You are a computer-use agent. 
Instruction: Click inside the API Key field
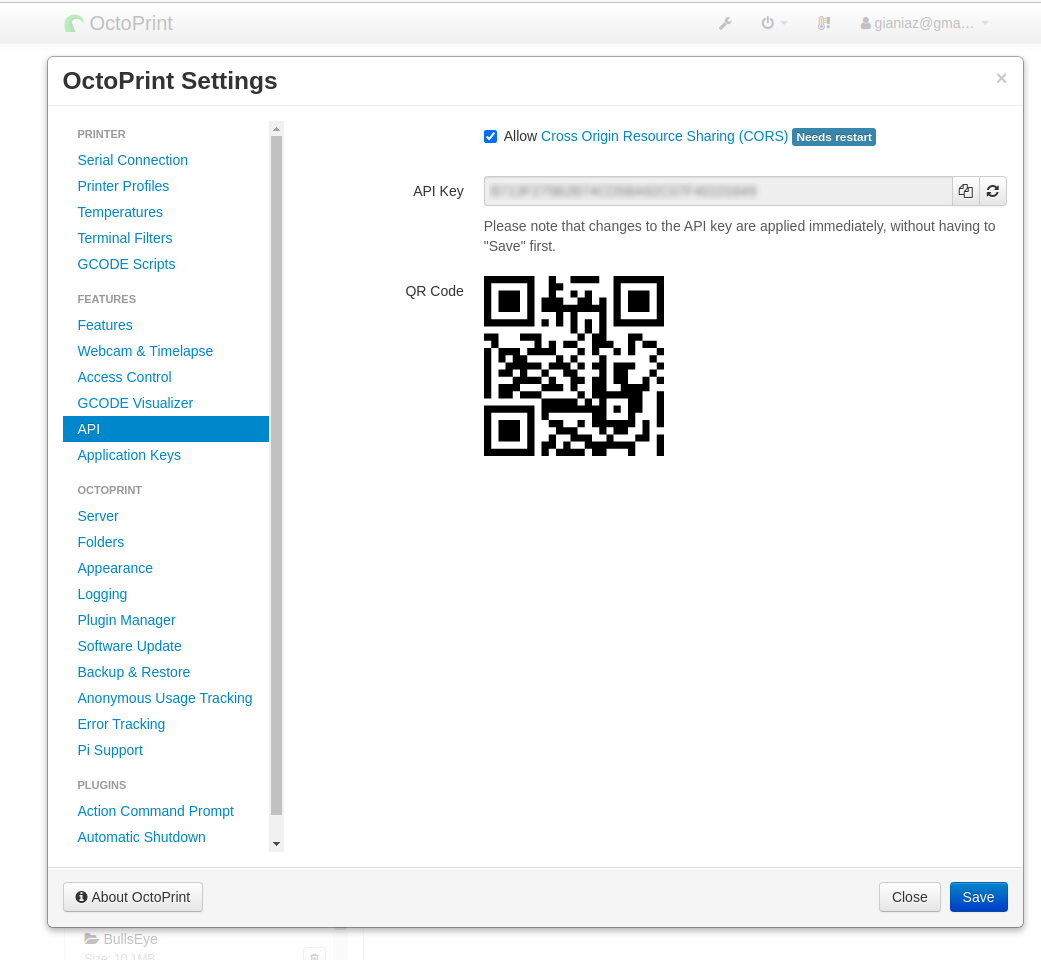(x=718, y=191)
